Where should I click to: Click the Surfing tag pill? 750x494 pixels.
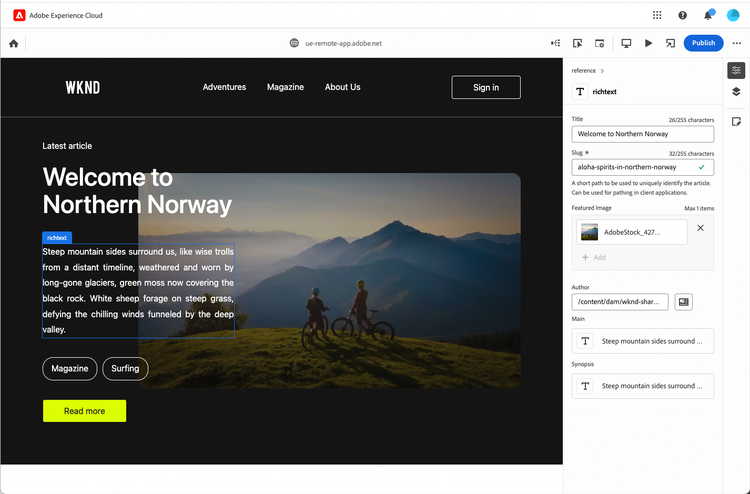(x=125, y=369)
